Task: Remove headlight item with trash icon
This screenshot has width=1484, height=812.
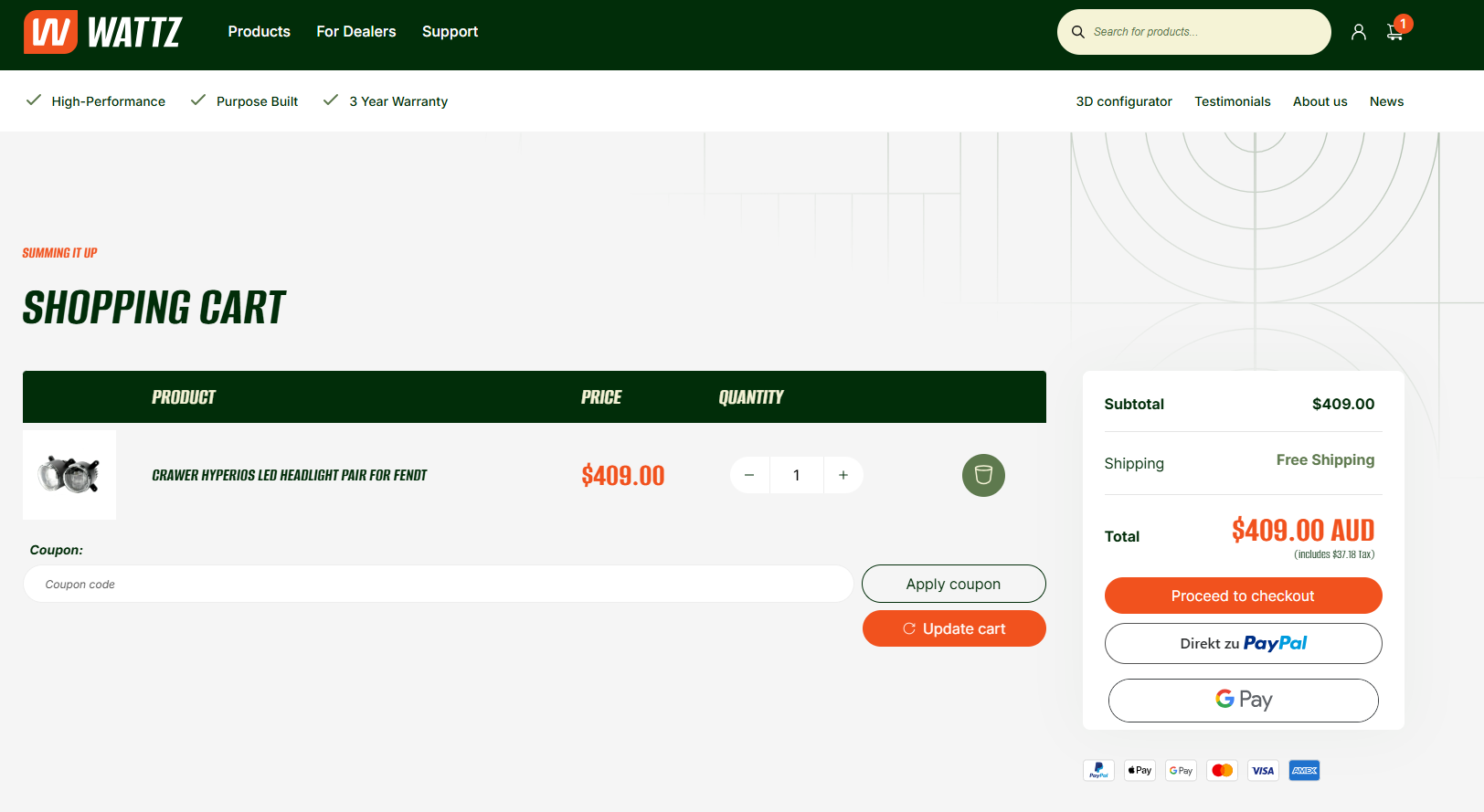Action: coord(983,475)
